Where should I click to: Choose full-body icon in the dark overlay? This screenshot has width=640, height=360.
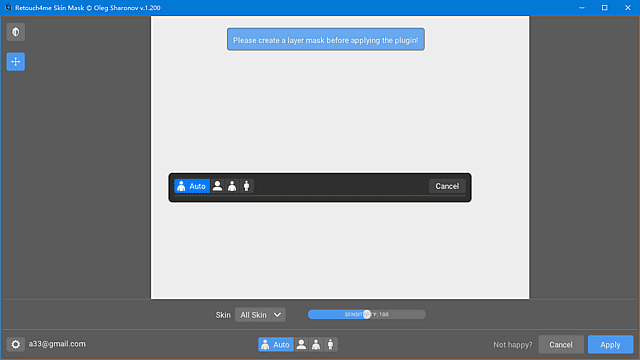coord(247,186)
